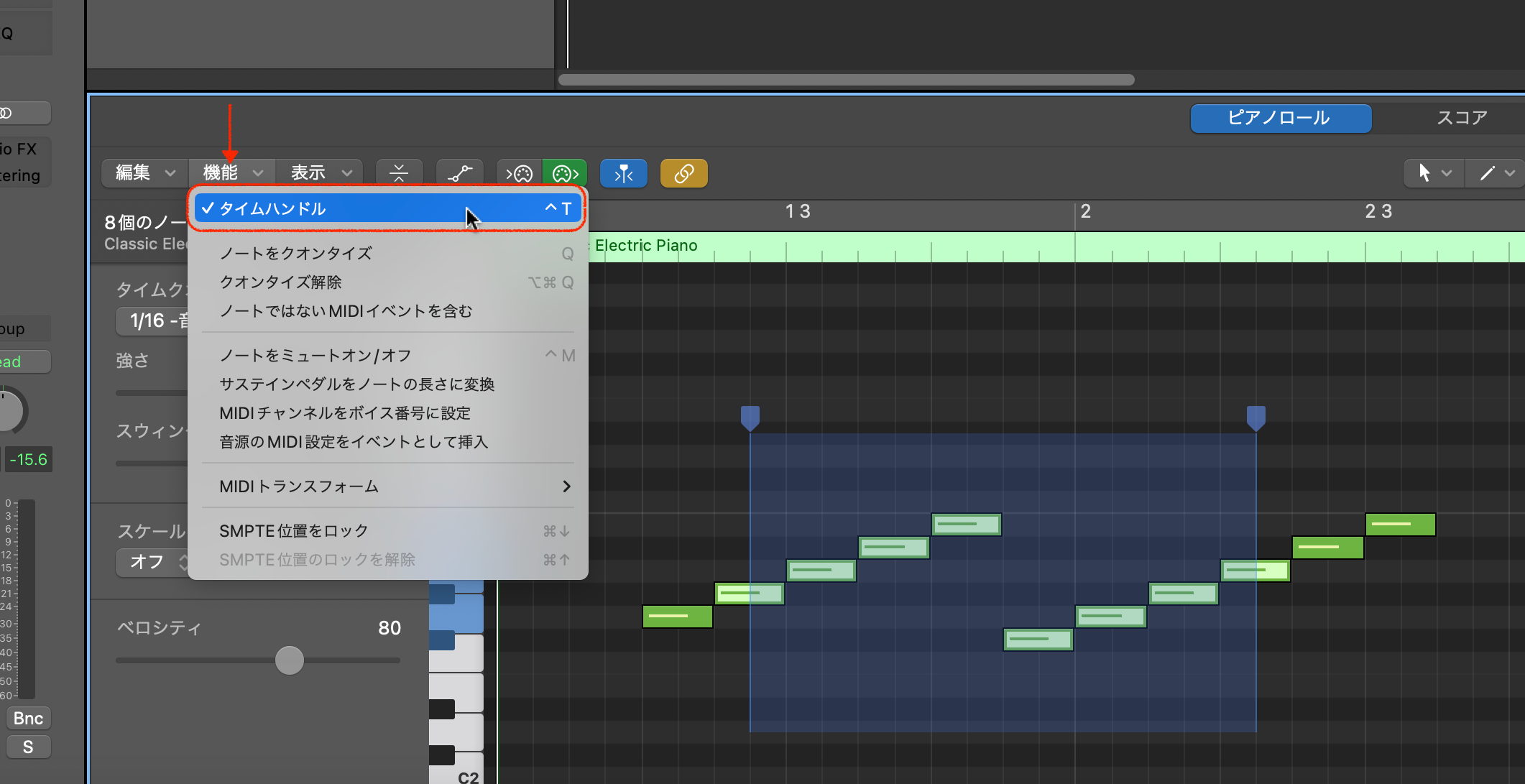This screenshot has width=1525, height=784.
Task: Open the pointer tool menu
Action: pos(1434,173)
